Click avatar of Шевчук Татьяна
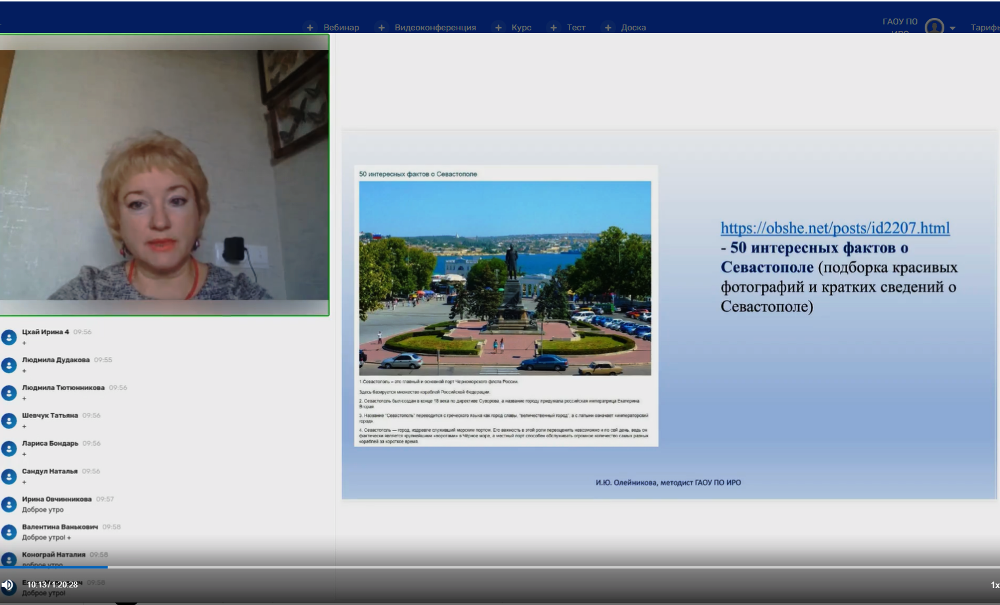Image resolution: width=1000 pixels, height=605 pixels. tap(9, 421)
